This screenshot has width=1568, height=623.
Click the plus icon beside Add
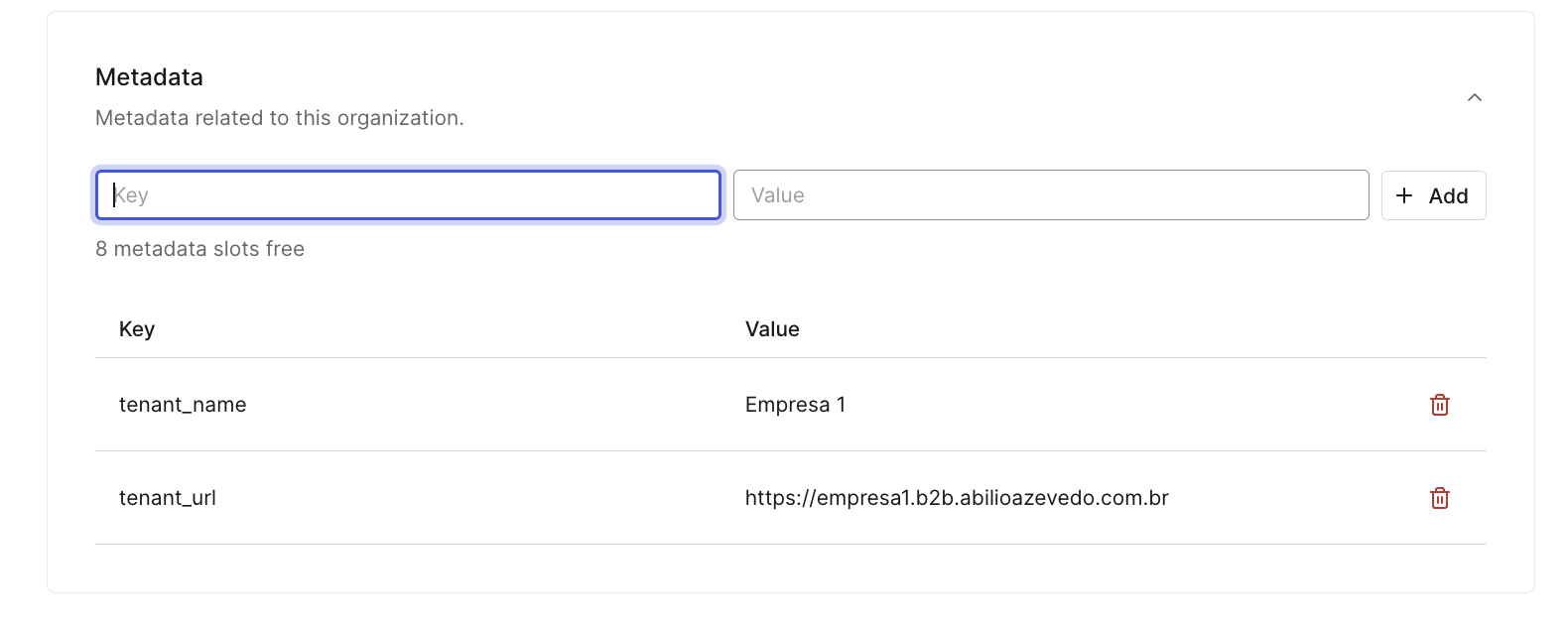[1404, 195]
